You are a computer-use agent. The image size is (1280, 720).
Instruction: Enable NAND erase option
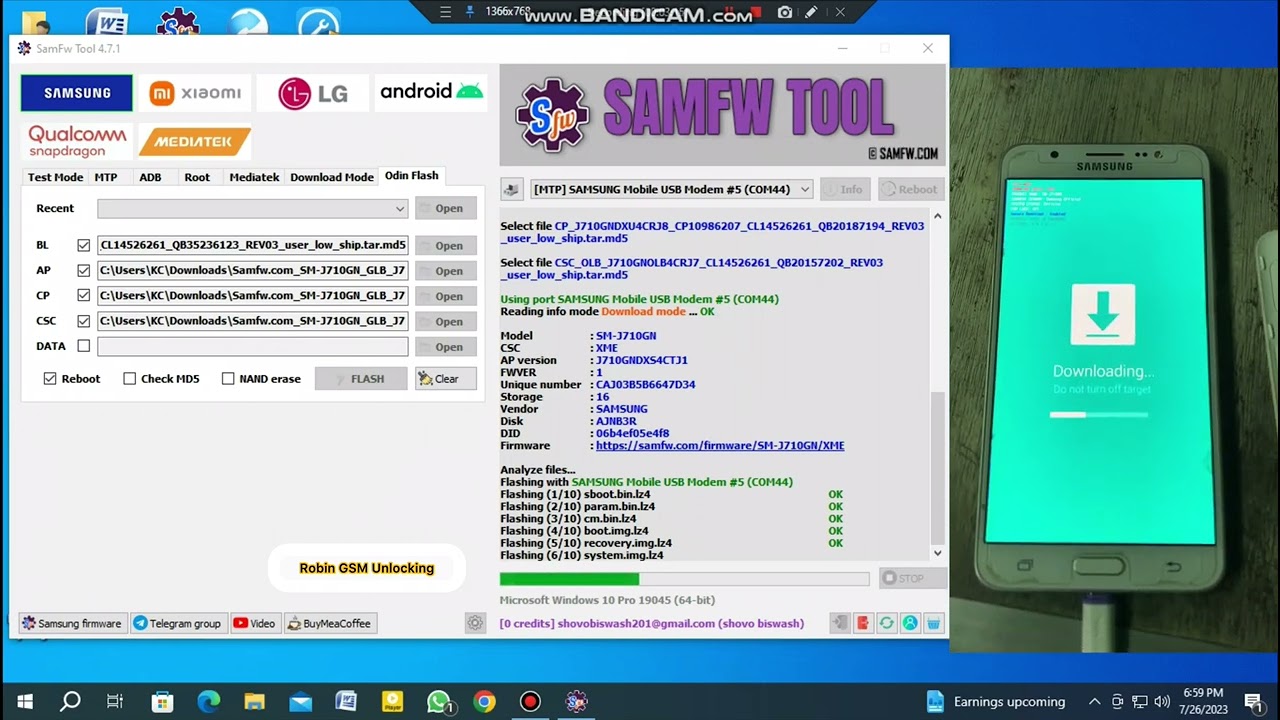(x=228, y=379)
